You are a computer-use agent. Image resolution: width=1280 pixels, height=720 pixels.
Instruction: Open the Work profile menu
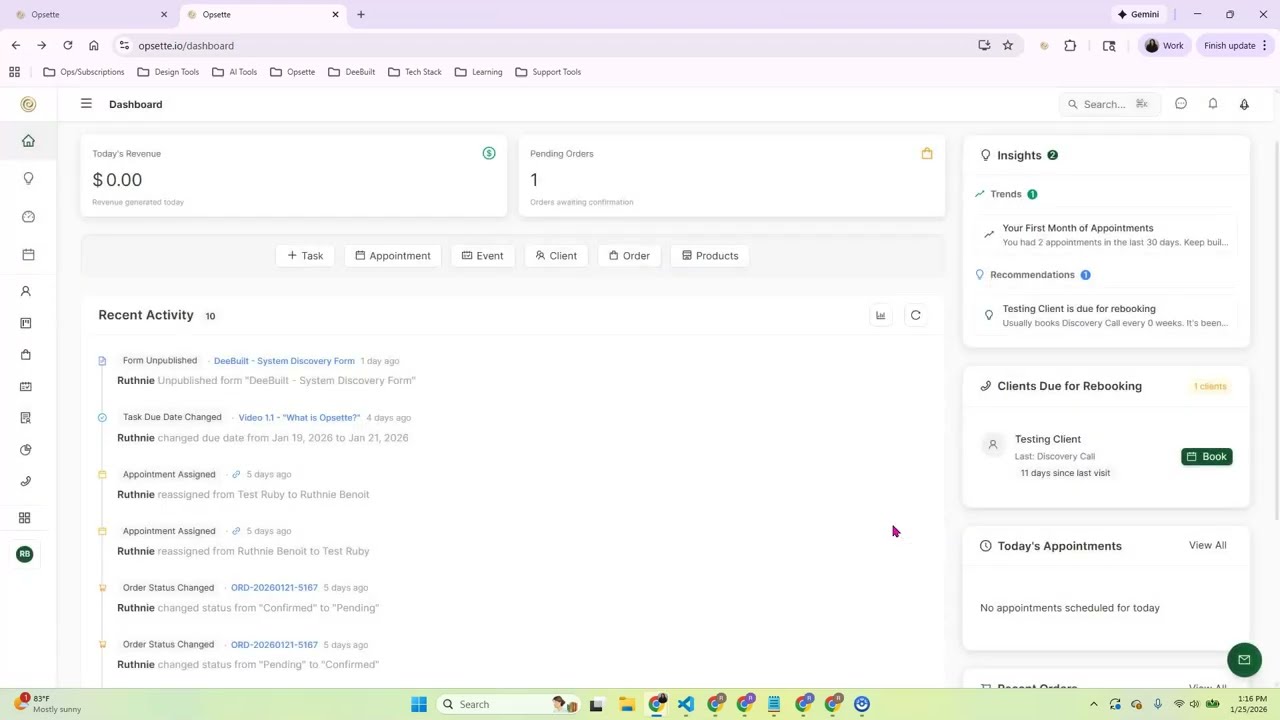pos(1164,46)
